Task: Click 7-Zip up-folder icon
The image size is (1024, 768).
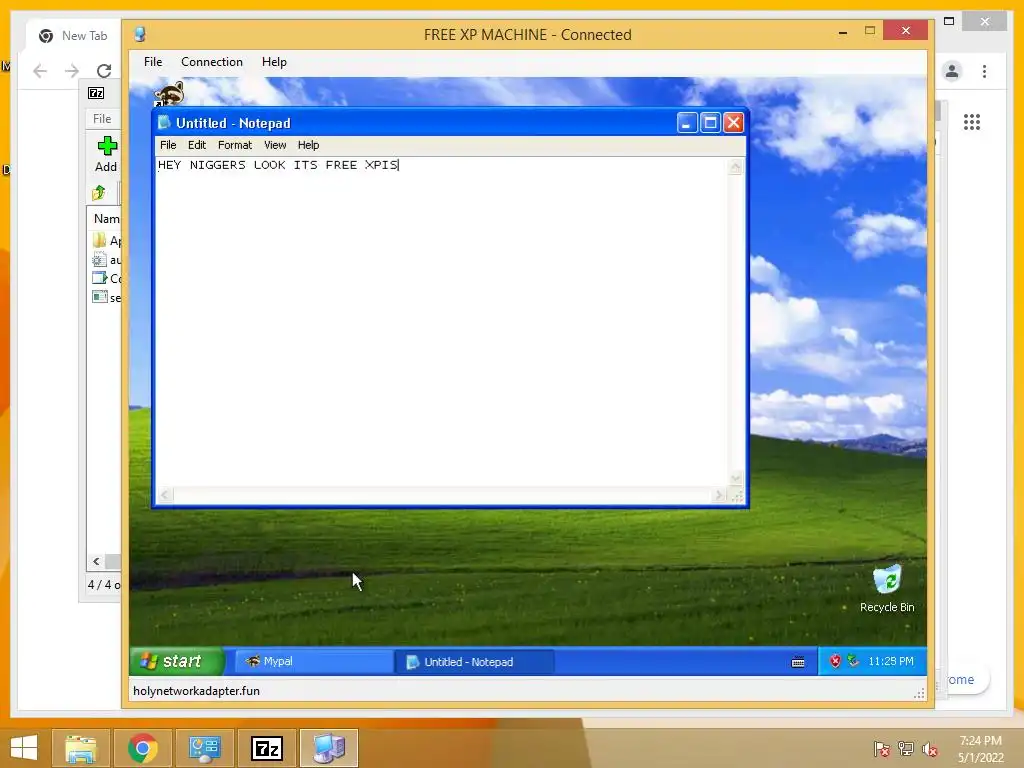Action: click(x=99, y=193)
